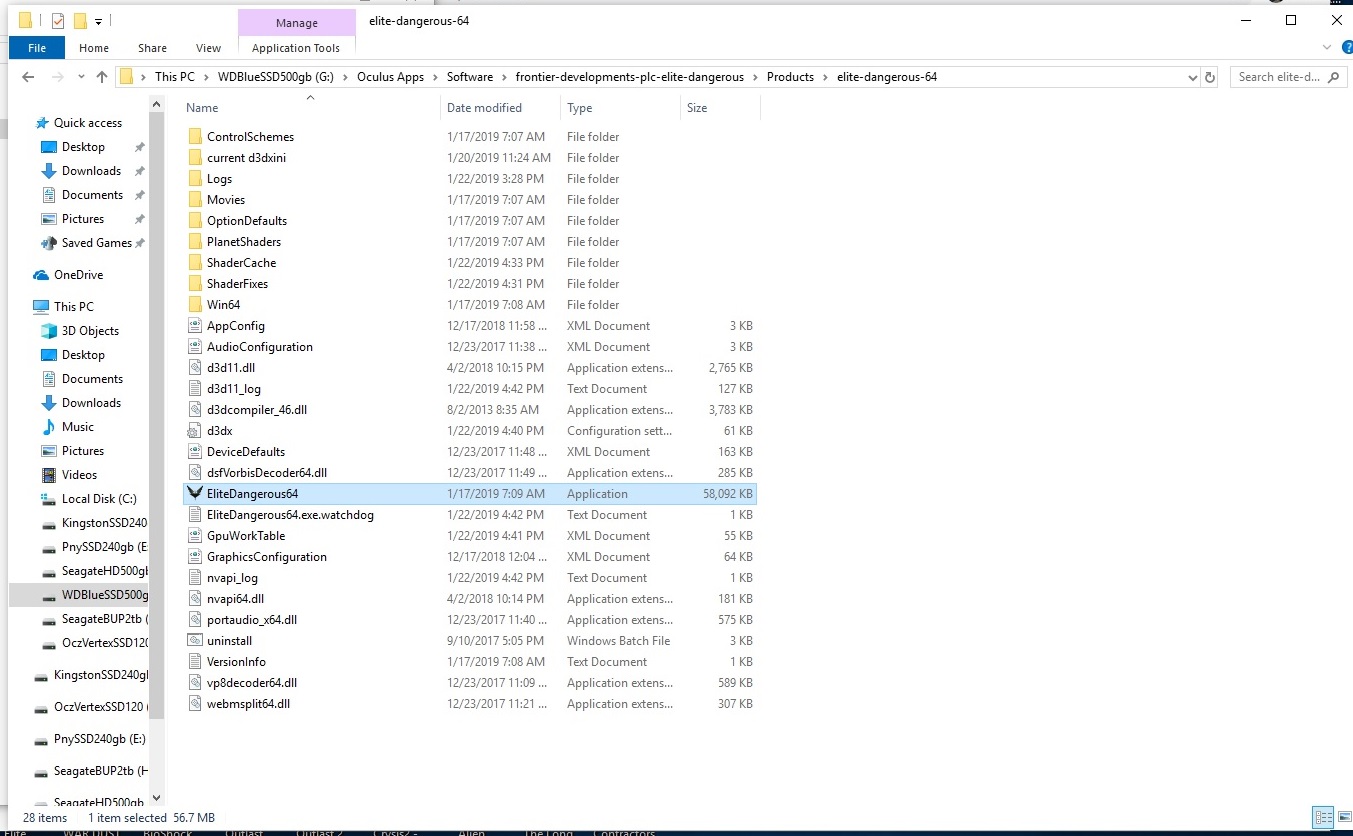Select Quick access in navigation pane
The height and width of the screenshot is (836, 1353).
88,122
